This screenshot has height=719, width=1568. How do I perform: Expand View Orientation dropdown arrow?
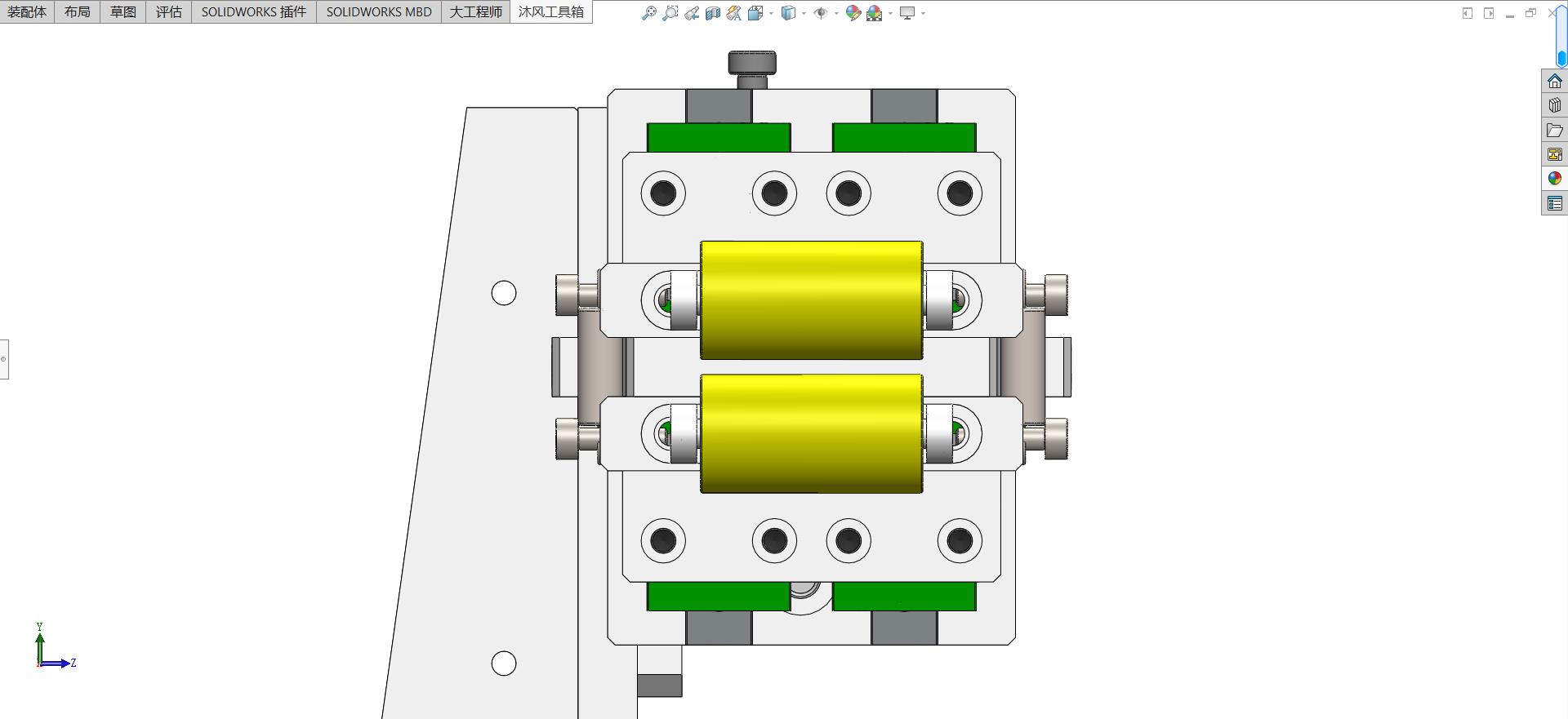pos(771,13)
